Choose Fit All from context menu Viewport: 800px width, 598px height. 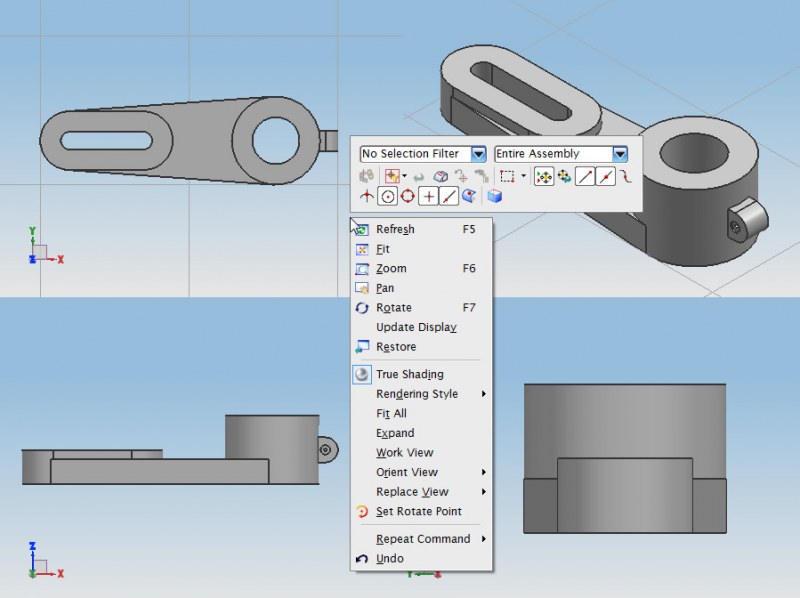(391, 413)
